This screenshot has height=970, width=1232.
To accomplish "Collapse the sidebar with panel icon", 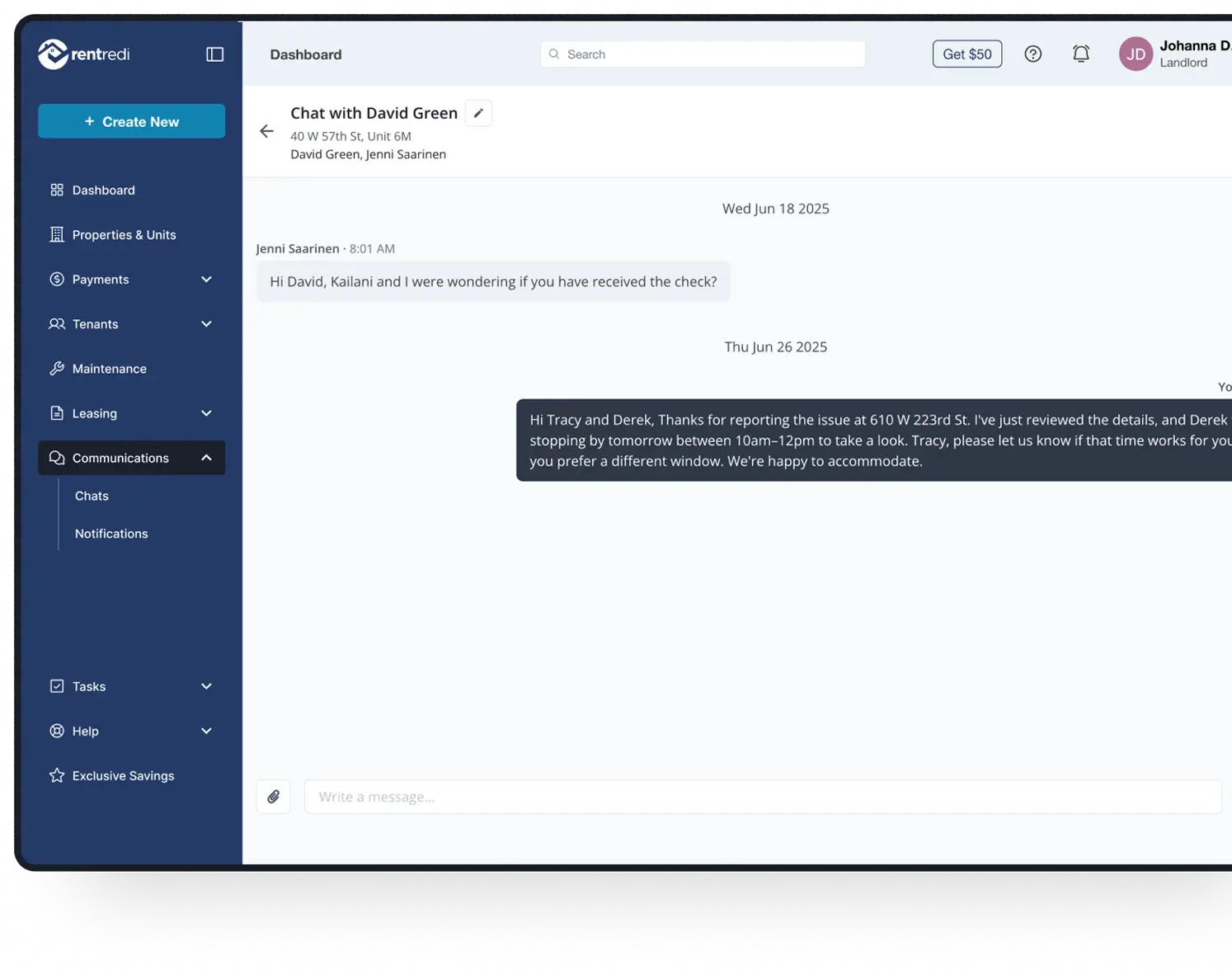I will pos(214,54).
